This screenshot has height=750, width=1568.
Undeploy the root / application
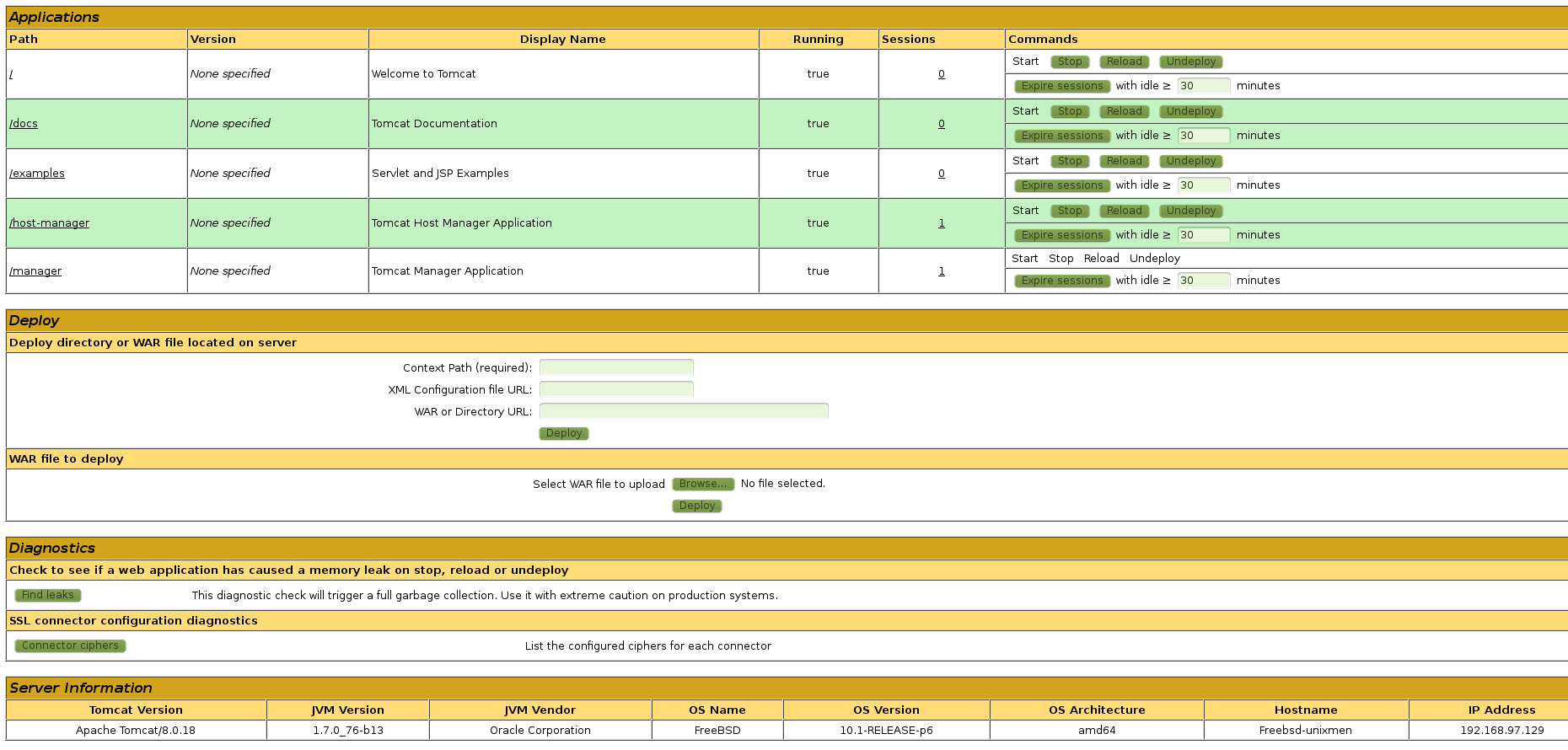point(1191,62)
